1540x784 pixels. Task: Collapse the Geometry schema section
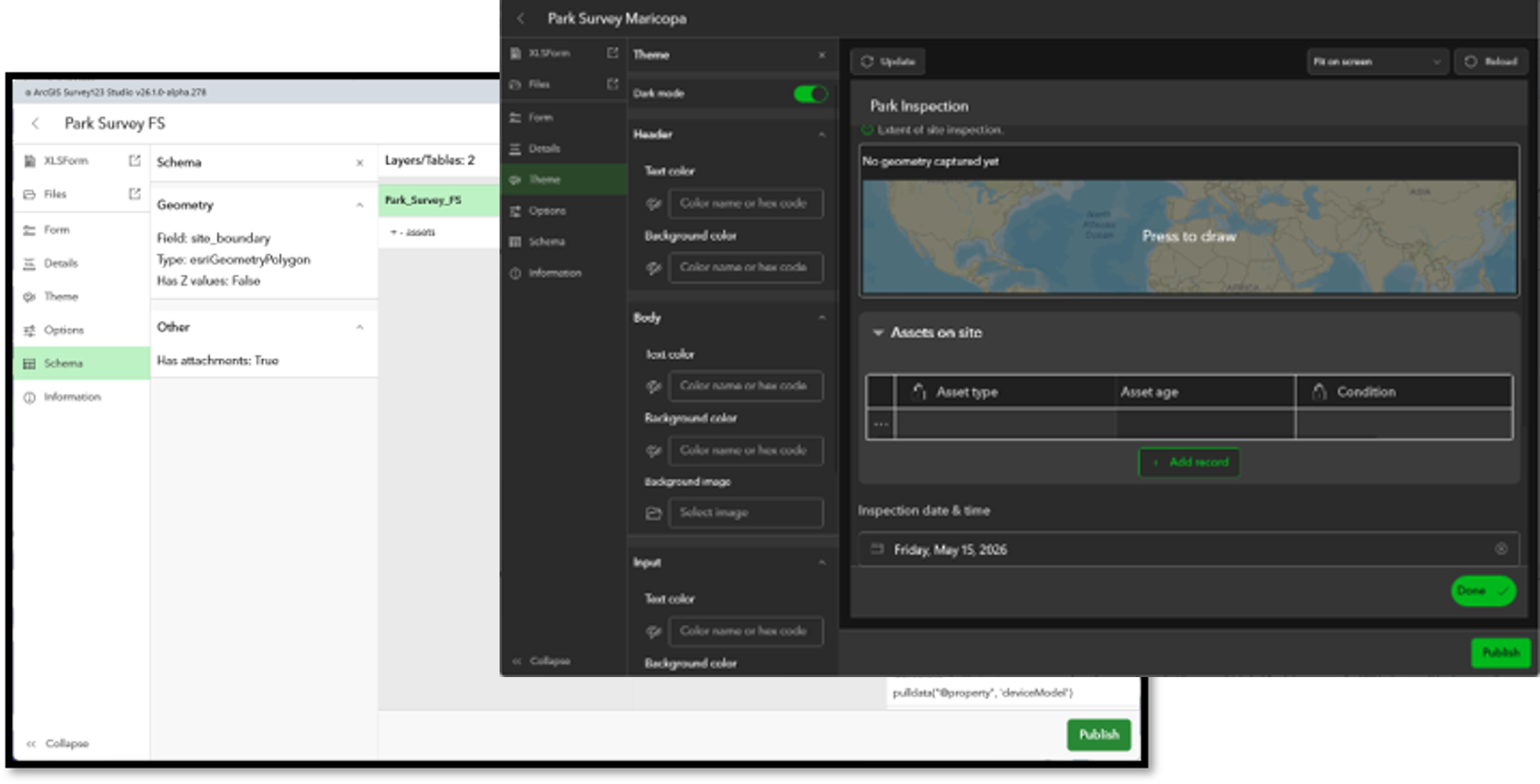click(360, 205)
